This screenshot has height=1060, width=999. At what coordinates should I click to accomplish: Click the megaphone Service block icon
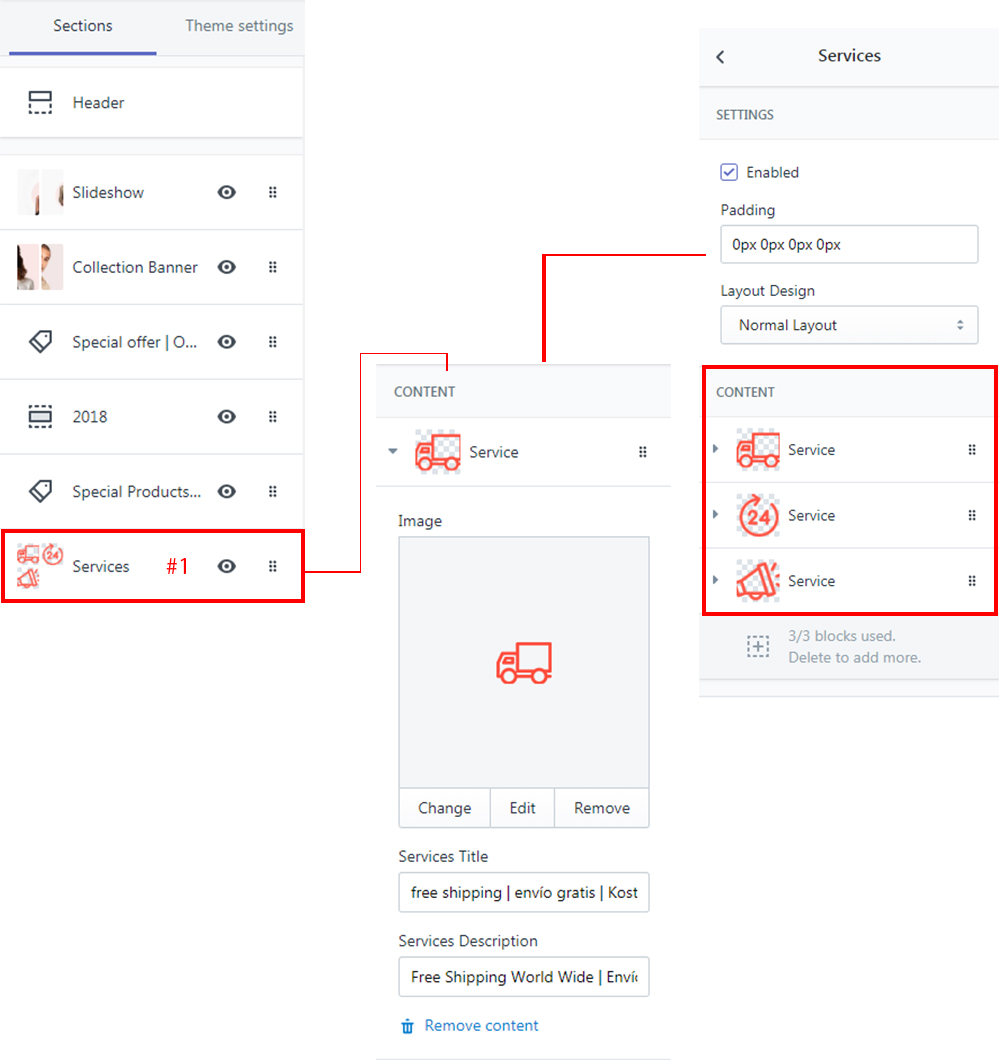pos(758,581)
